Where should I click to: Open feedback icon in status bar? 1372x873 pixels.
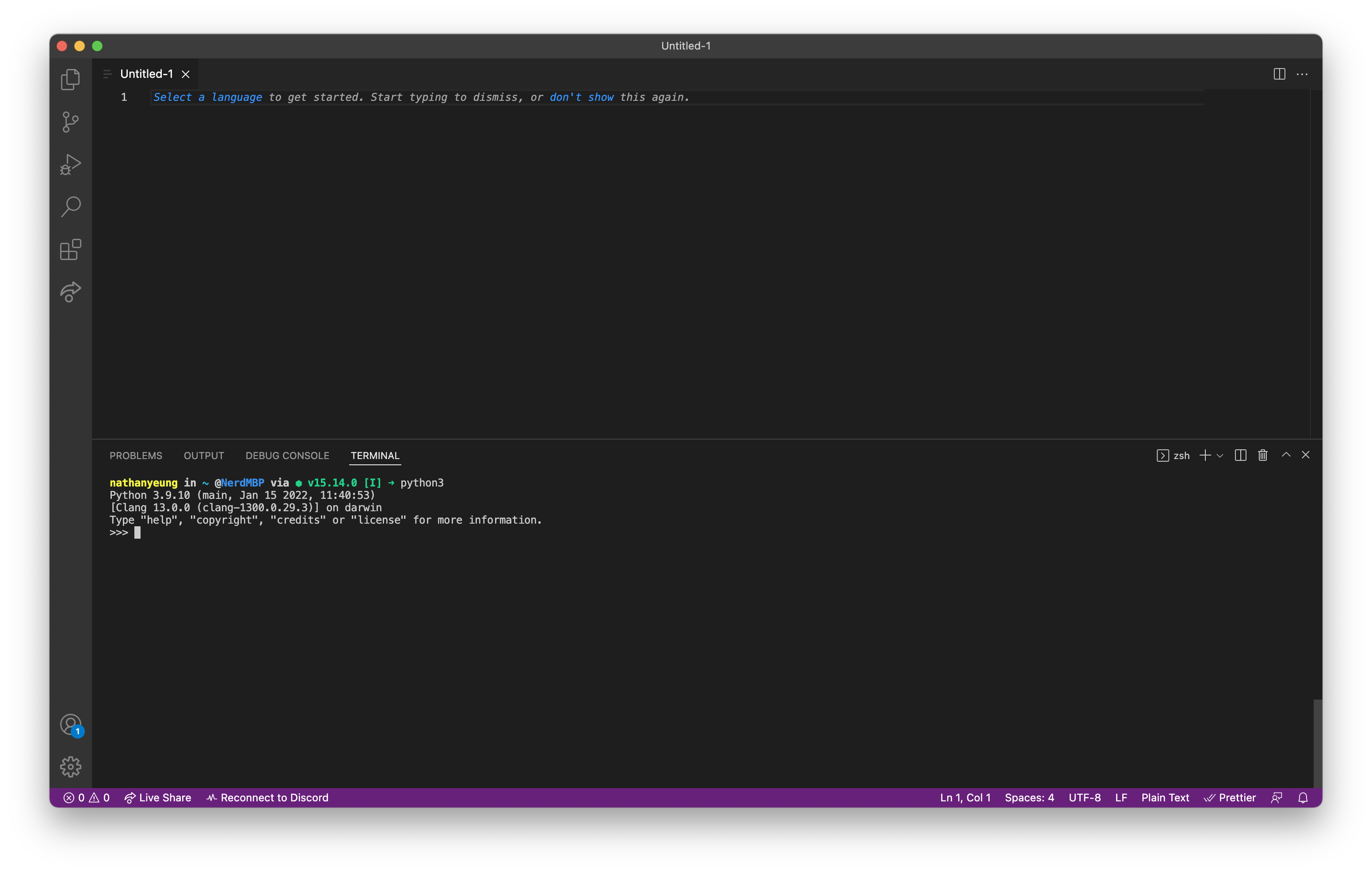[x=1277, y=798]
